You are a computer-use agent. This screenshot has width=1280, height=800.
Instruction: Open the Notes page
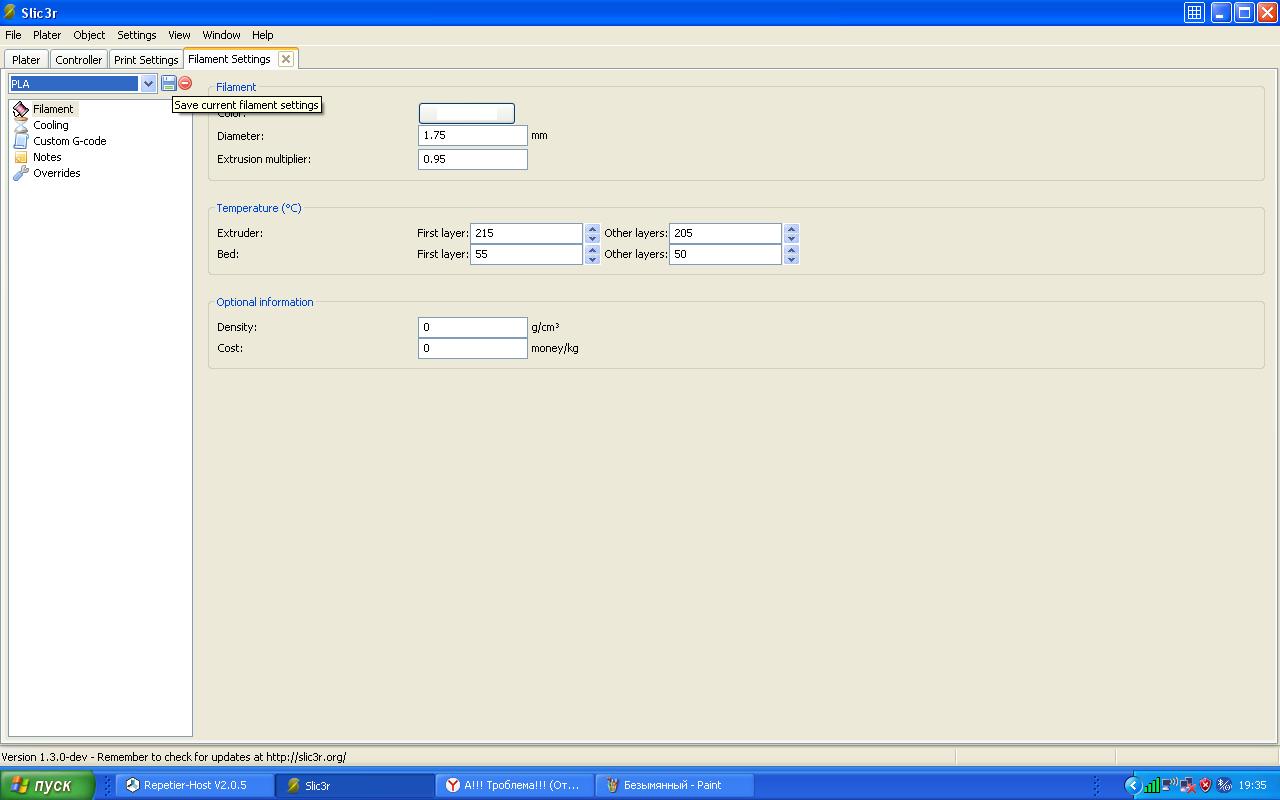pyautogui.click(x=47, y=157)
